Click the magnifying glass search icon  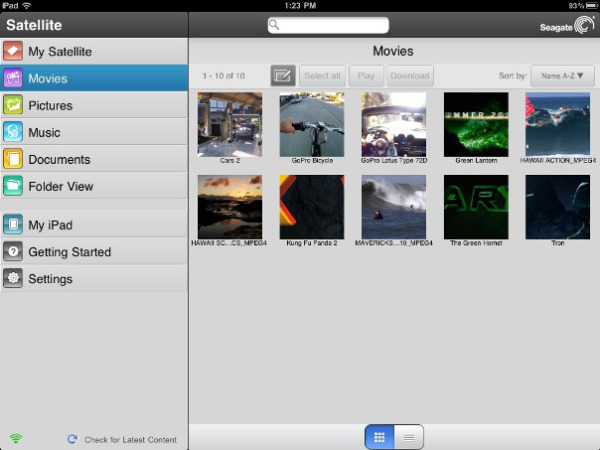[x=274, y=24]
